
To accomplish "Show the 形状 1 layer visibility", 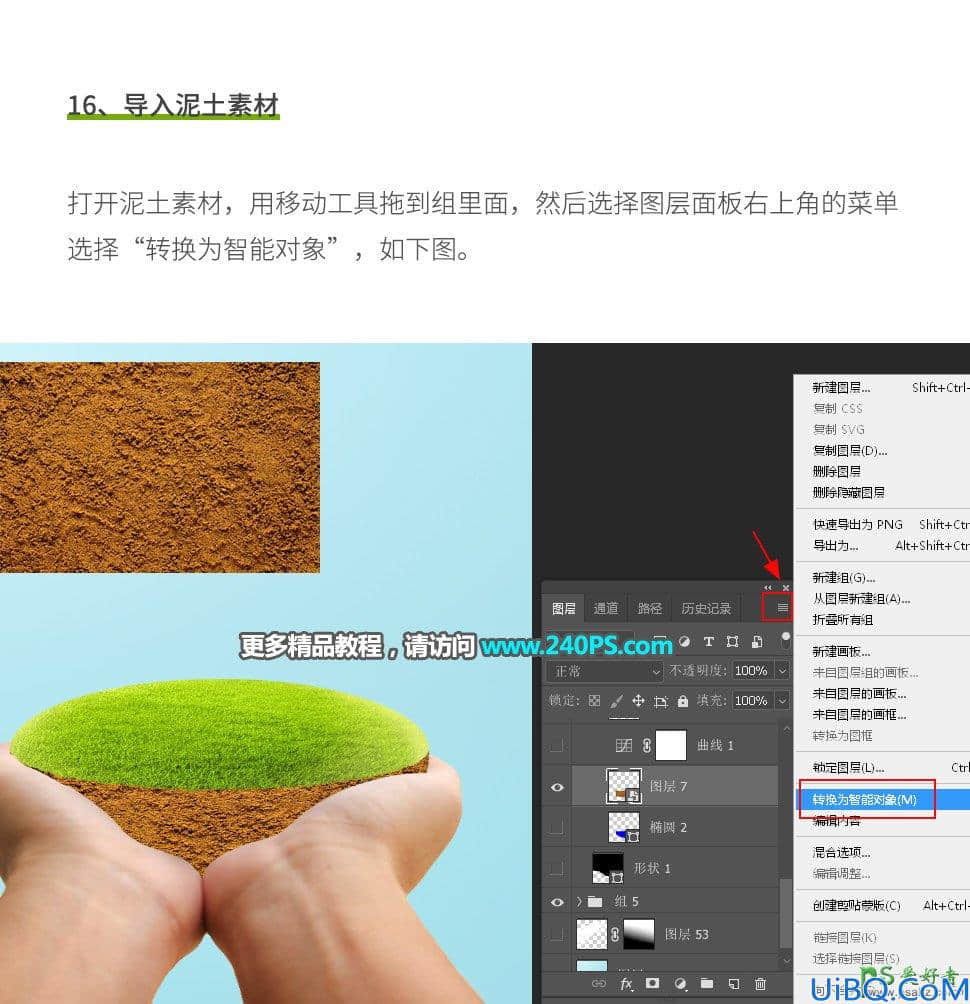I will click(x=557, y=868).
